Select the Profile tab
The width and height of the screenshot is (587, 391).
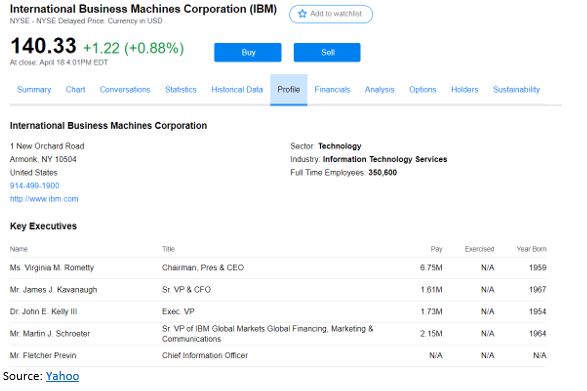pyautogui.click(x=289, y=90)
